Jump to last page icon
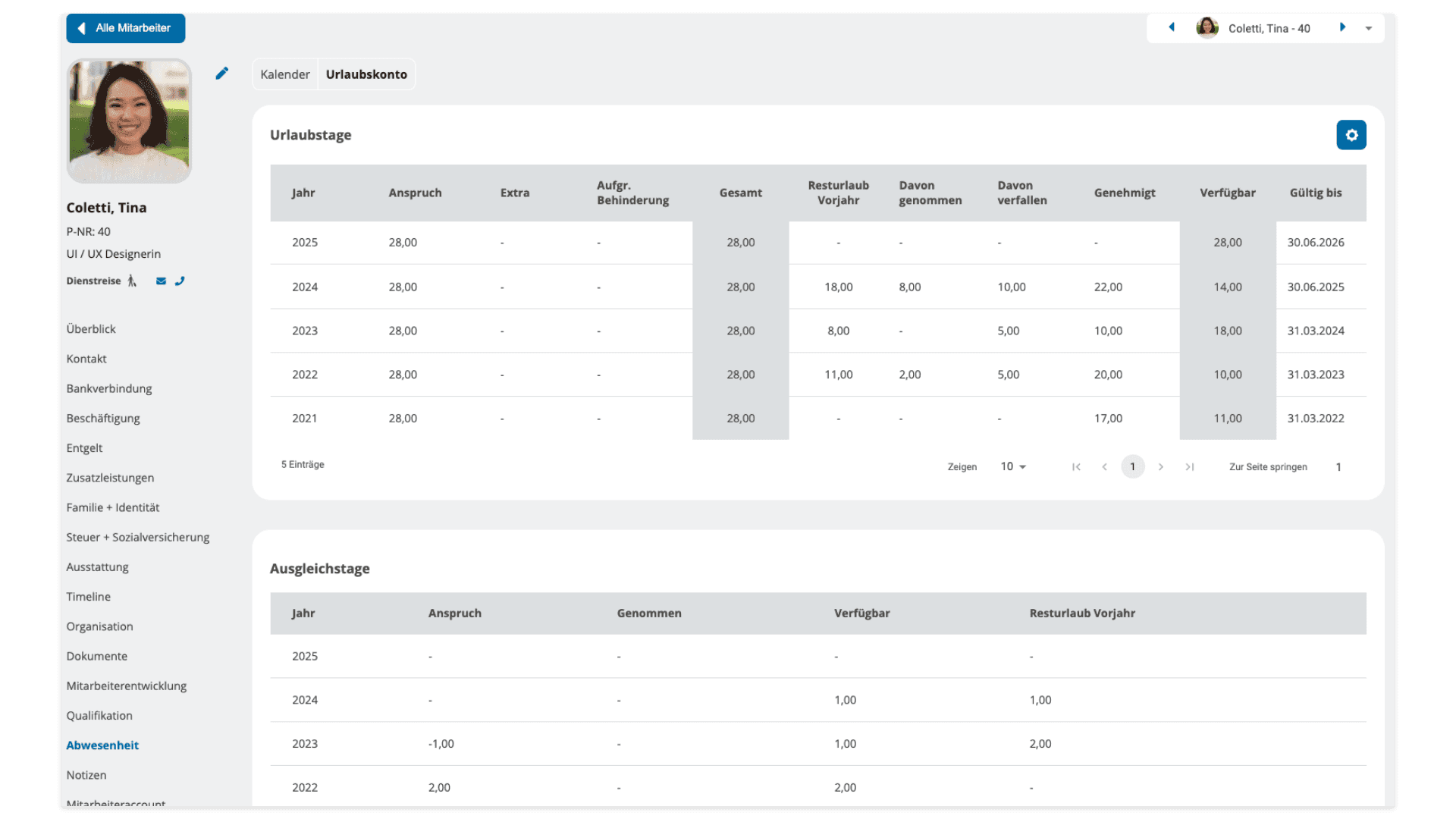Image resolution: width=1456 pixels, height=819 pixels. [x=1190, y=467]
